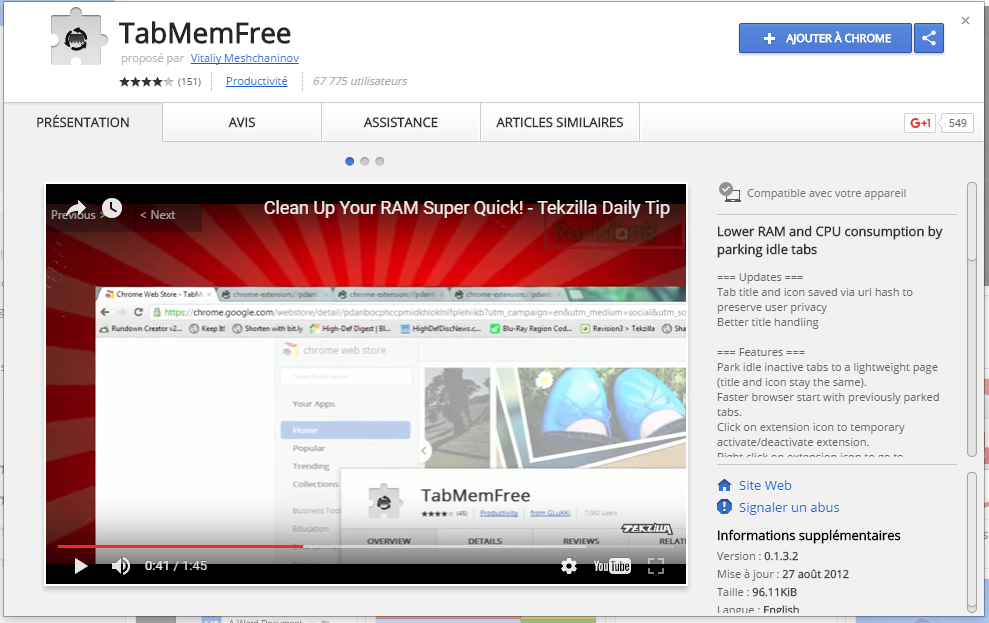This screenshot has width=989, height=623.
Task: Click the G+1 button
Action: point(920,123)
